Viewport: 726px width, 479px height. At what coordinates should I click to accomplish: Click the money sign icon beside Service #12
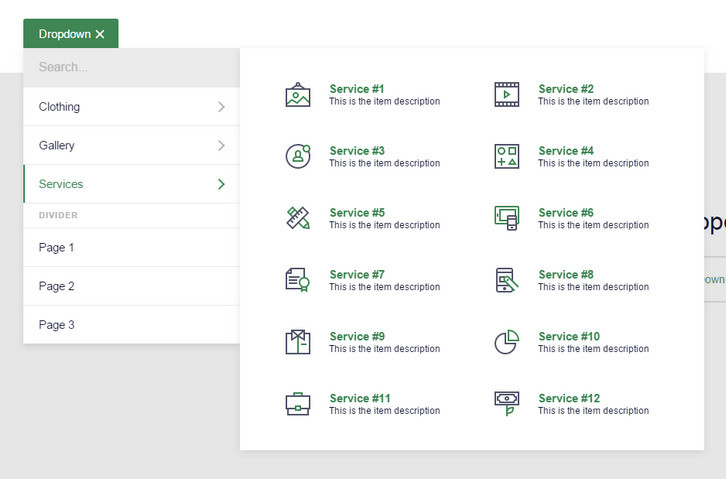(x=507, y=404)
